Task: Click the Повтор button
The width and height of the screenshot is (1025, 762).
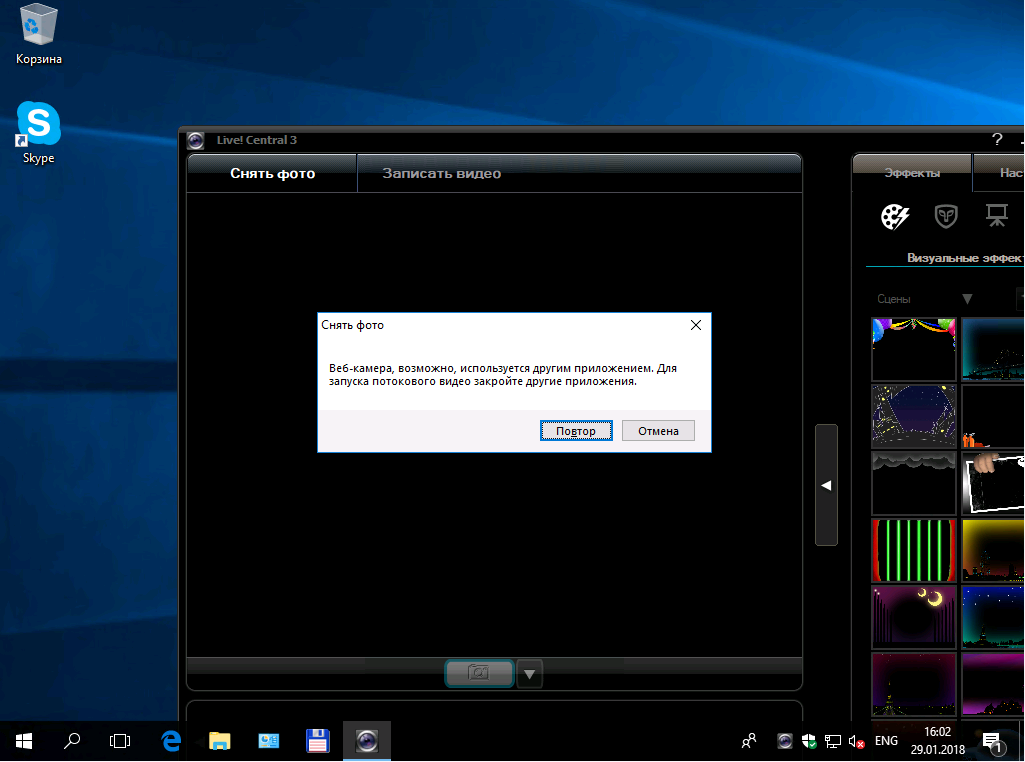Action: click(576, 431)
